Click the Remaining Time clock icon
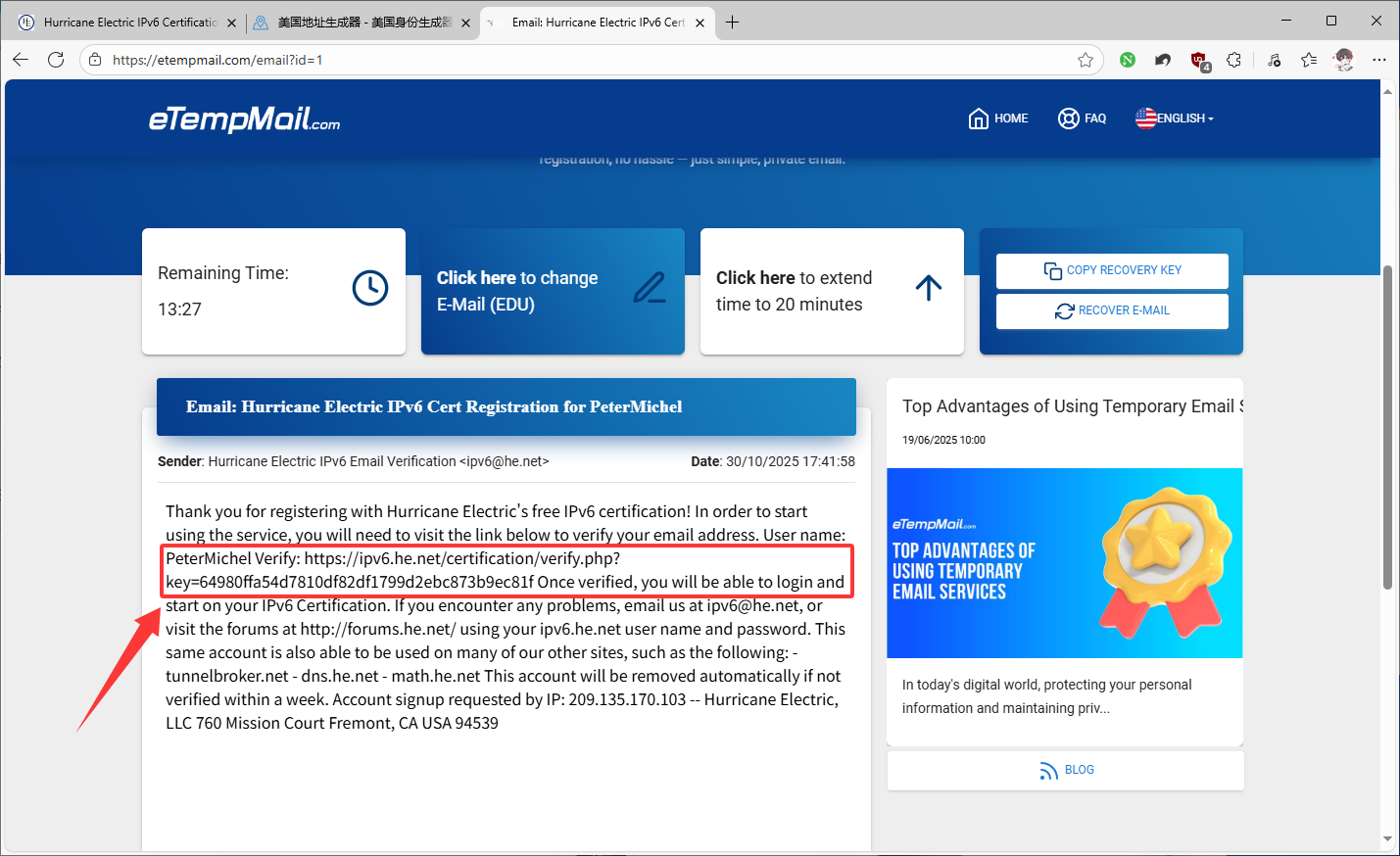This screenshot has height=856, width=1400. [370, 288]
